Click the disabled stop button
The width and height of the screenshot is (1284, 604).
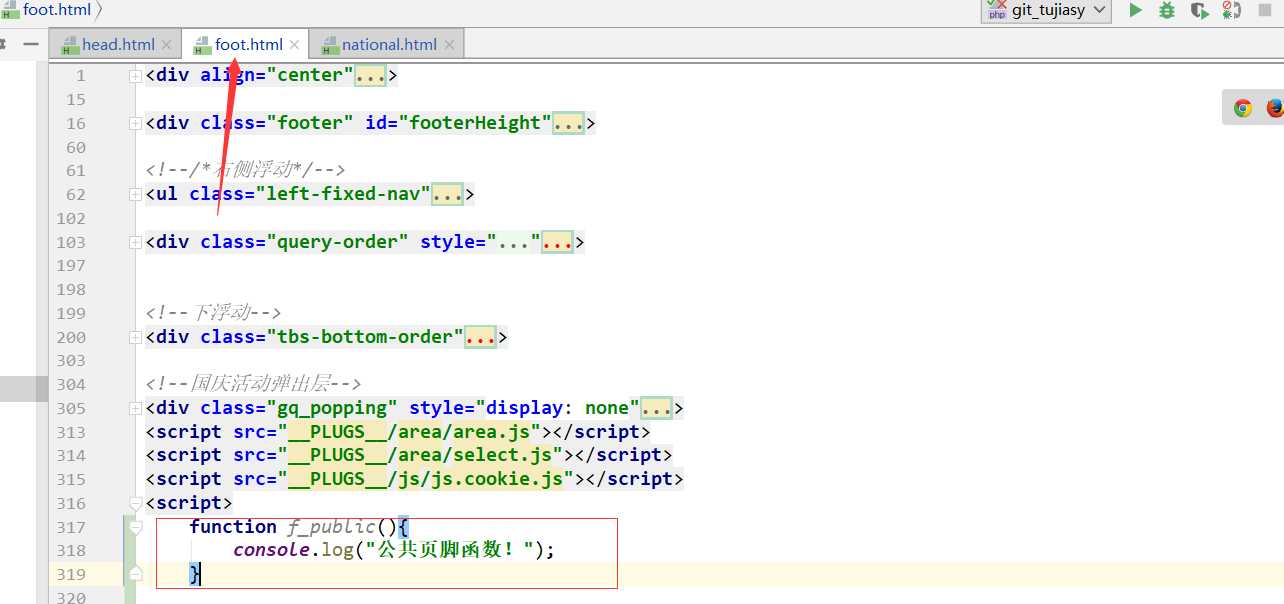(x=1263, y=10)
